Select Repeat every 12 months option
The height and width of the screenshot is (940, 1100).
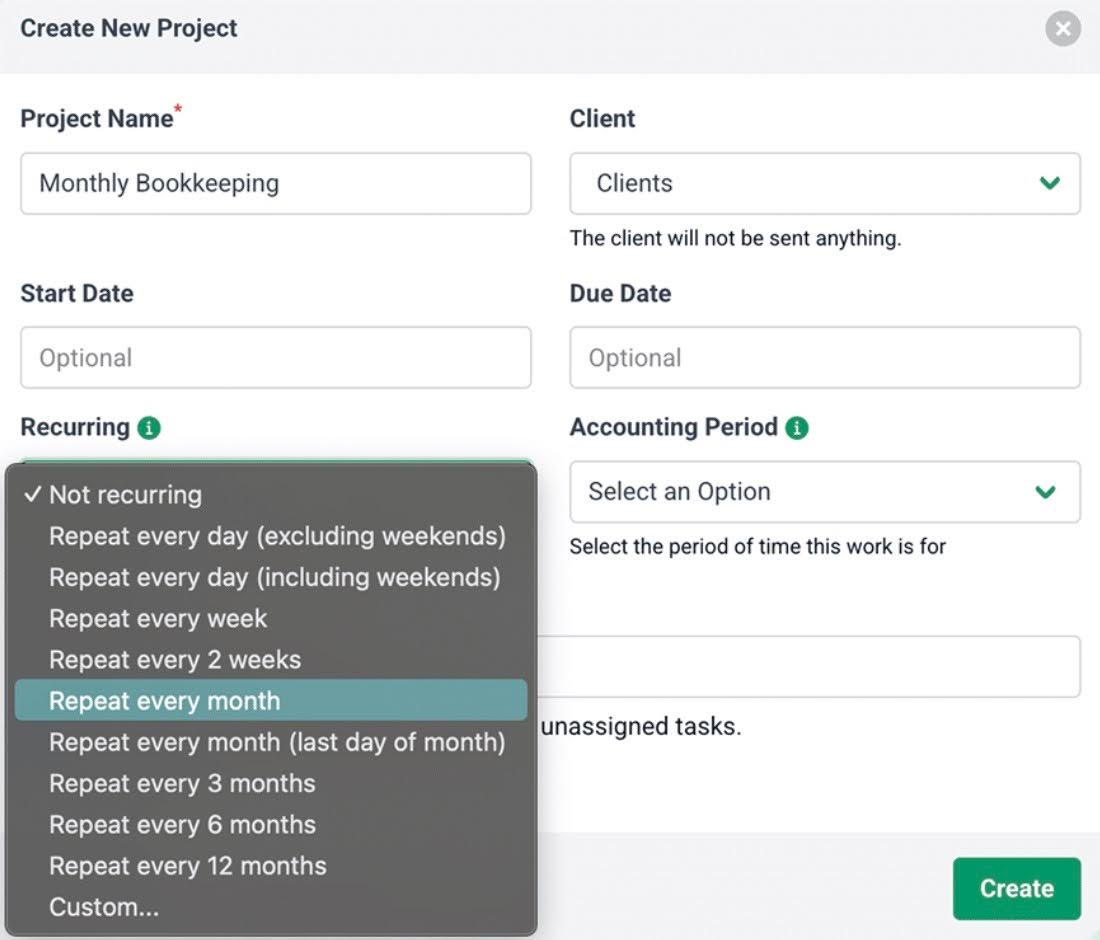[186, 865]
